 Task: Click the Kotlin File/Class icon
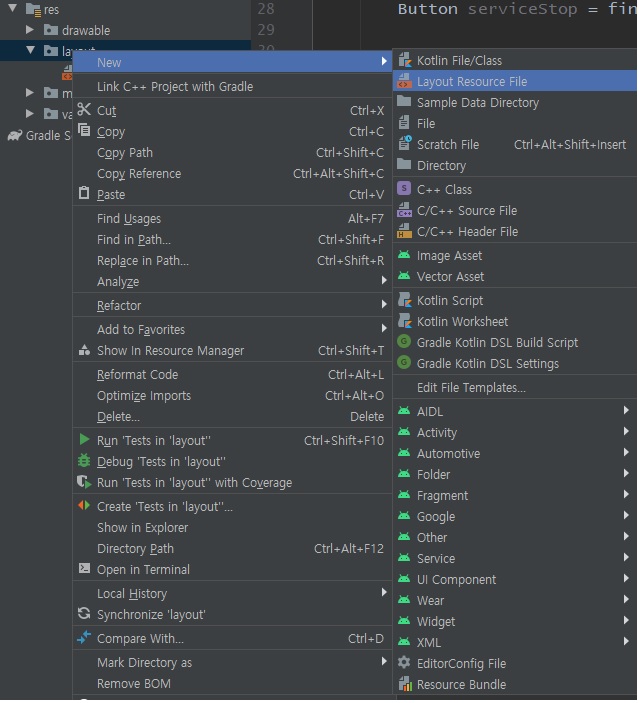tap(404, 60)
